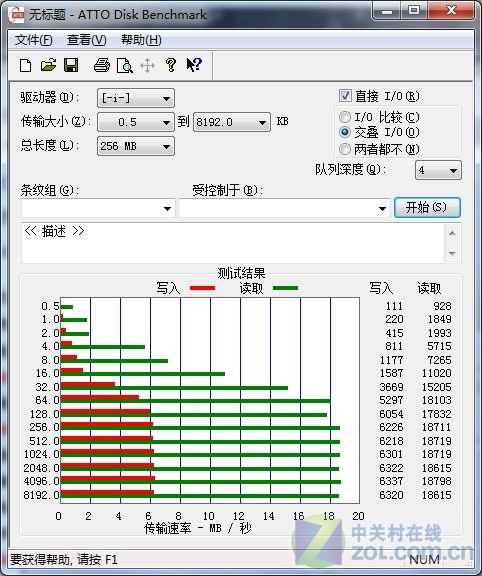The image size is (482, 576).
Task: Click the red 写入 legend swatch
Action: 202,288
